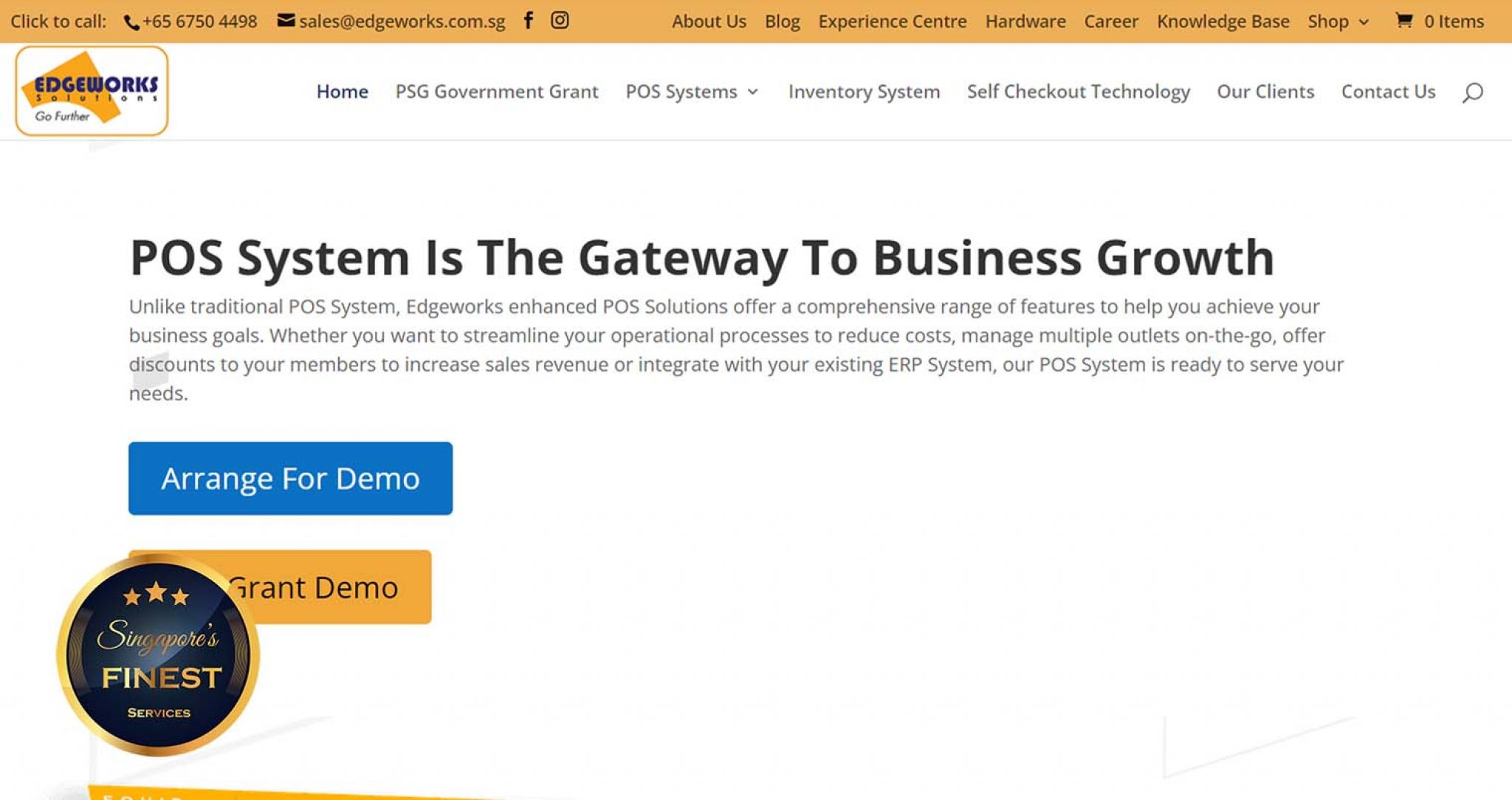Expand the POS Systems dropdown
This screenshot has width=1512, height=800.
(691, 92)
